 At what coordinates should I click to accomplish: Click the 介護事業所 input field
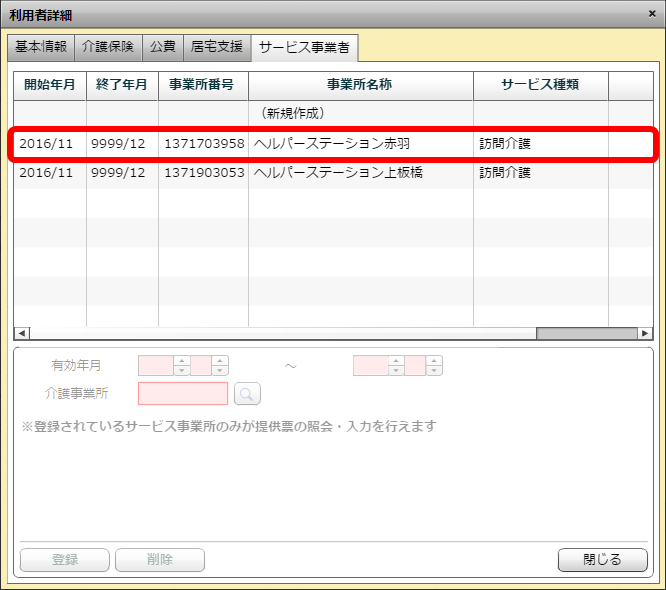pyautogui.click(x=183, y=394)
